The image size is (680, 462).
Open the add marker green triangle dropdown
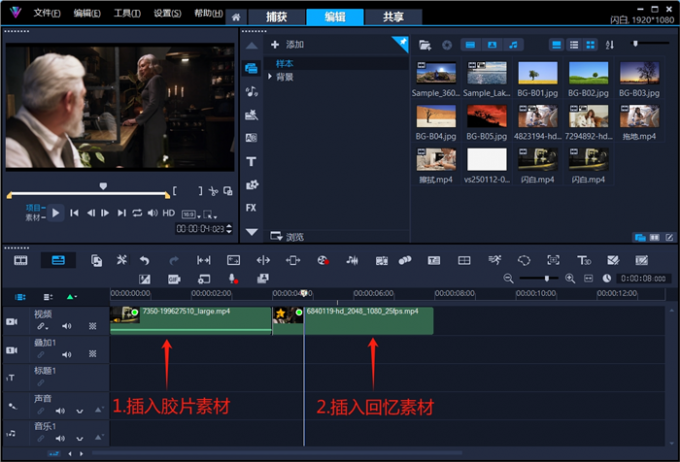(x=72, y=297)
